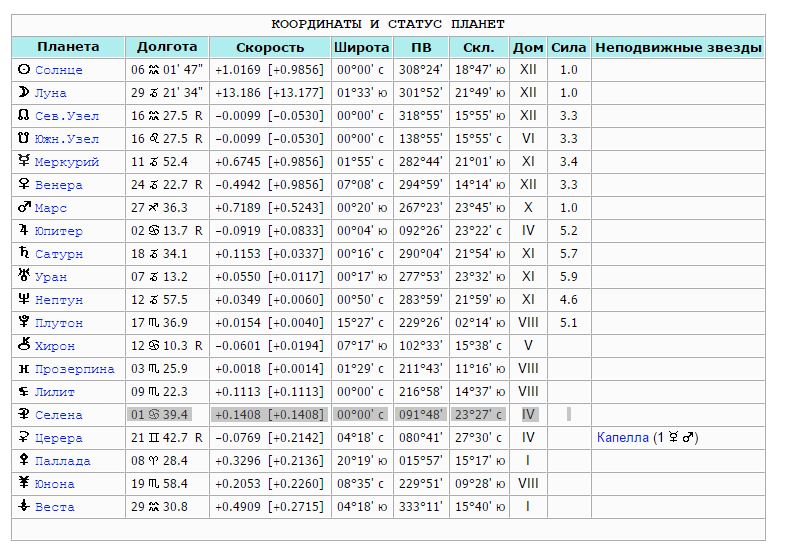Open the Солнце planet link
The height and width of the screenshot is (550, 789).
coord(59,71)
